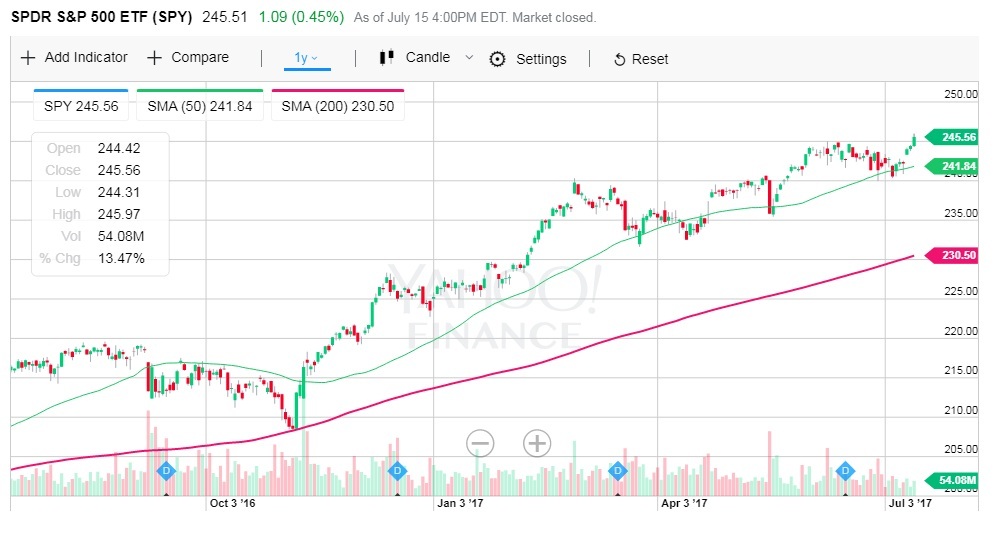Click the plus icon beside Compare
1002x535 pixels.
pyautogui.click(x=155, y=58)
